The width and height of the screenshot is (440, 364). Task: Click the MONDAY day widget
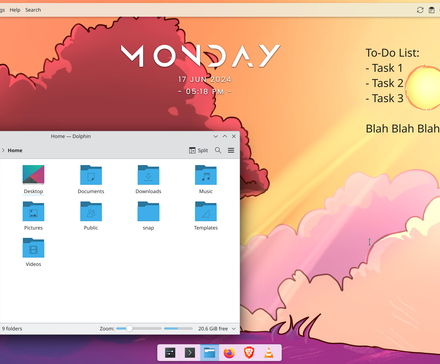[200, 56]
